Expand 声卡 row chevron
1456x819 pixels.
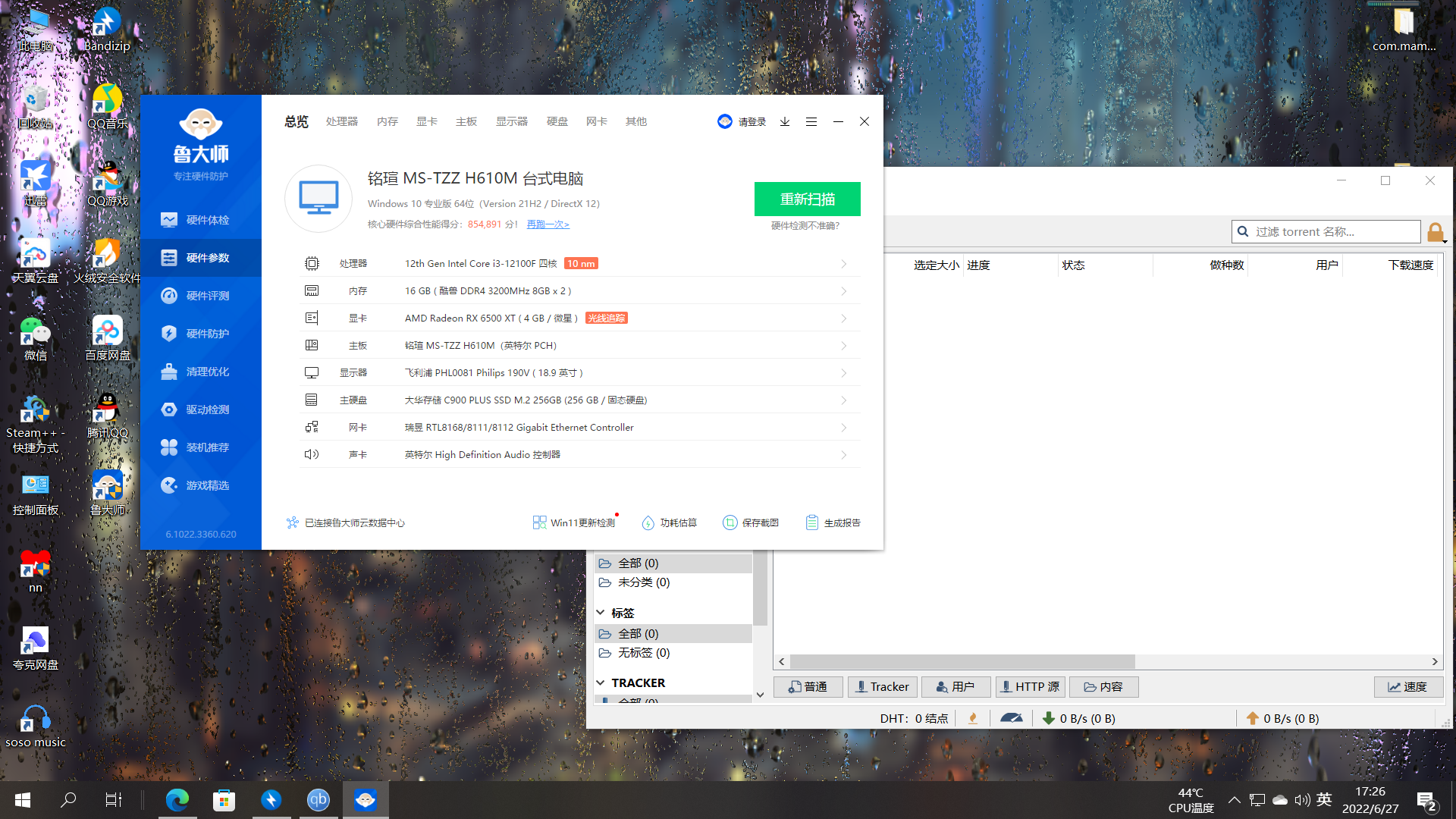[844, 455]
